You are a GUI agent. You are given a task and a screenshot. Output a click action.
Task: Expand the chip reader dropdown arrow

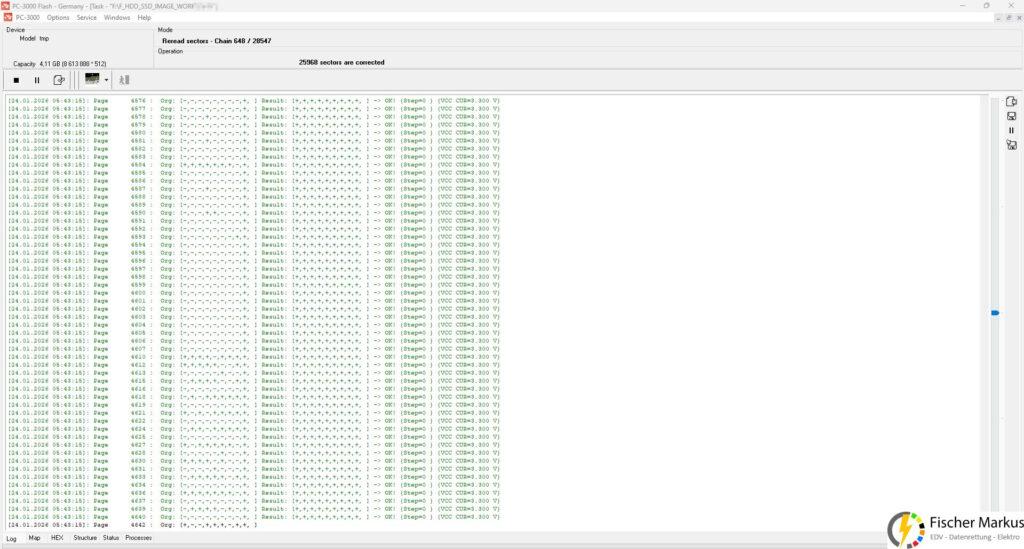click(x=106, y=80)
